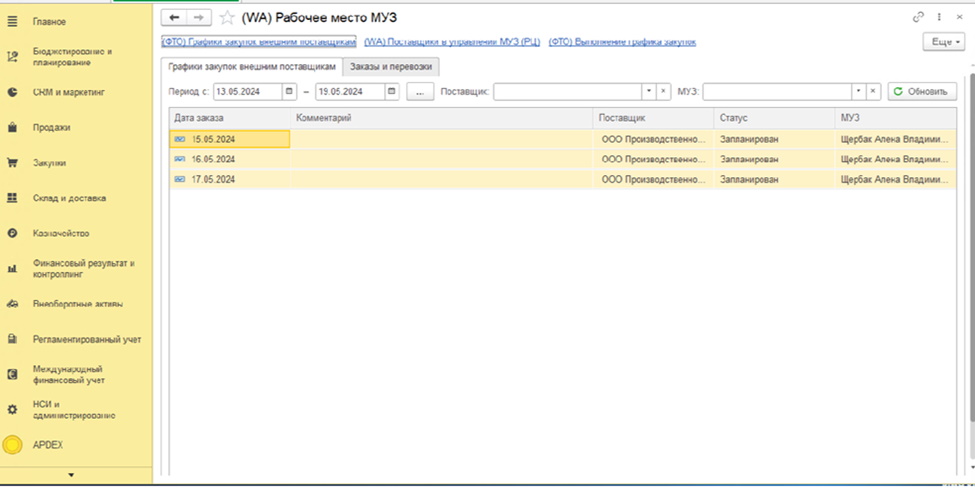Viewport: 975px width, 488px height.
Task: Switch to Заказы и перевозки tab
Action: tap(391, 67)
